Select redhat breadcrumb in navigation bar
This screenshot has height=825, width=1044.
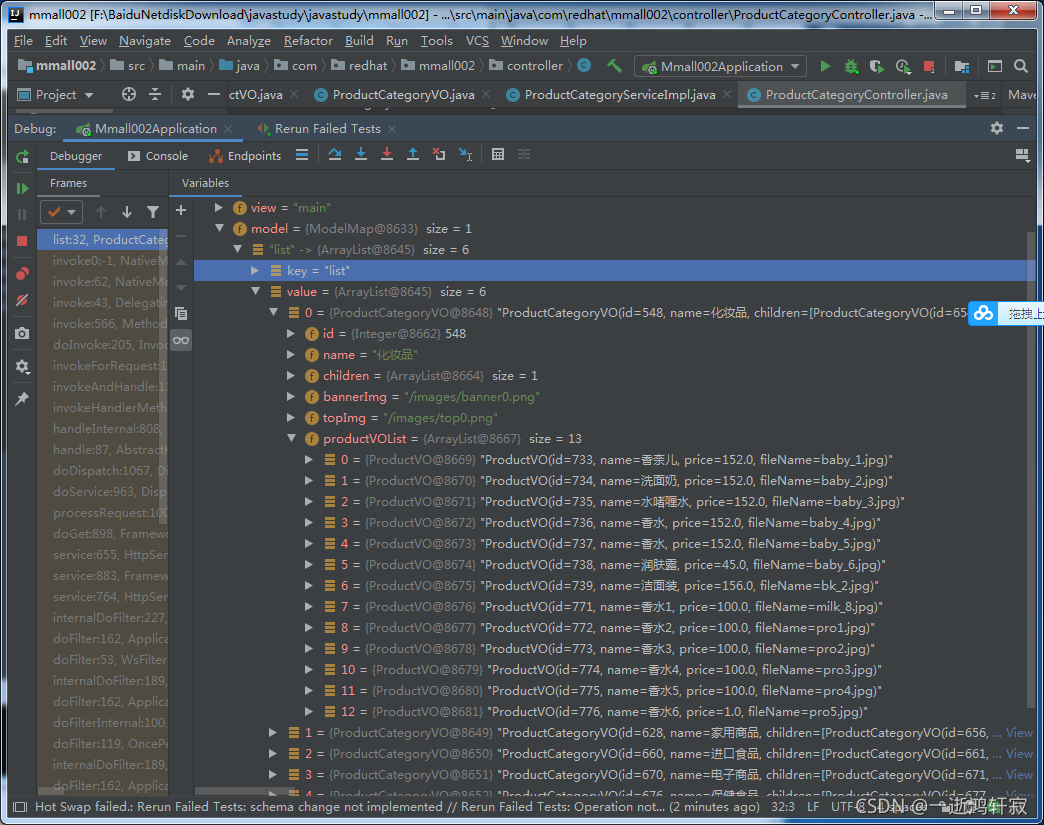pyautogui.click(x=359, y=65)
